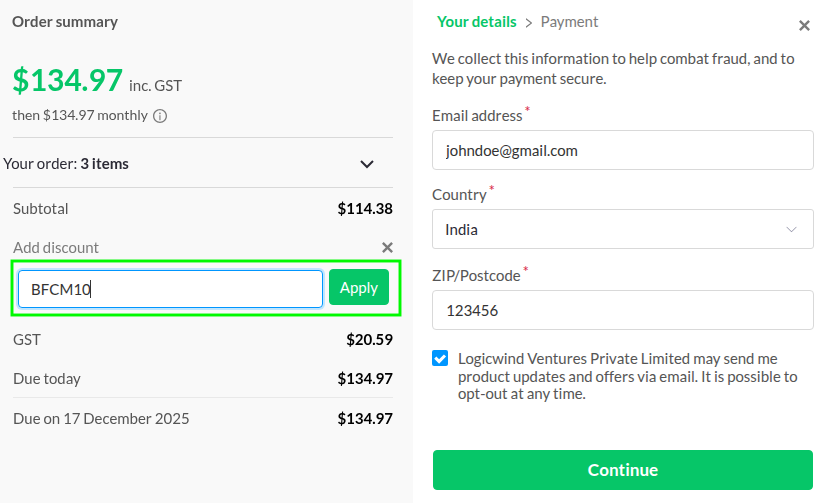
Task: Click the $114.38 subtotal amount
Action: (x=365, y=209)
